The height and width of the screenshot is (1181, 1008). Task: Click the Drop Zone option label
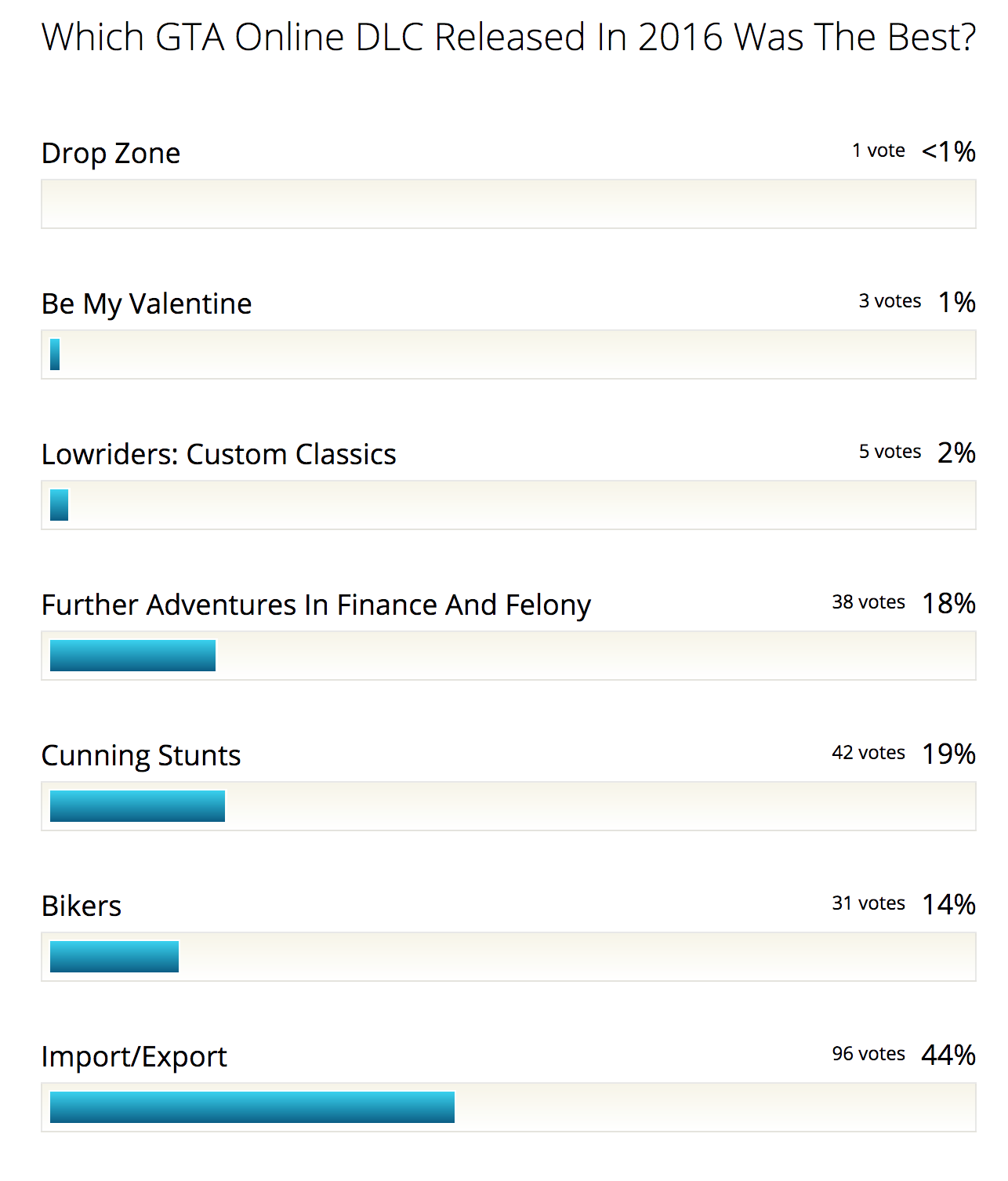(x=111, y=153)
